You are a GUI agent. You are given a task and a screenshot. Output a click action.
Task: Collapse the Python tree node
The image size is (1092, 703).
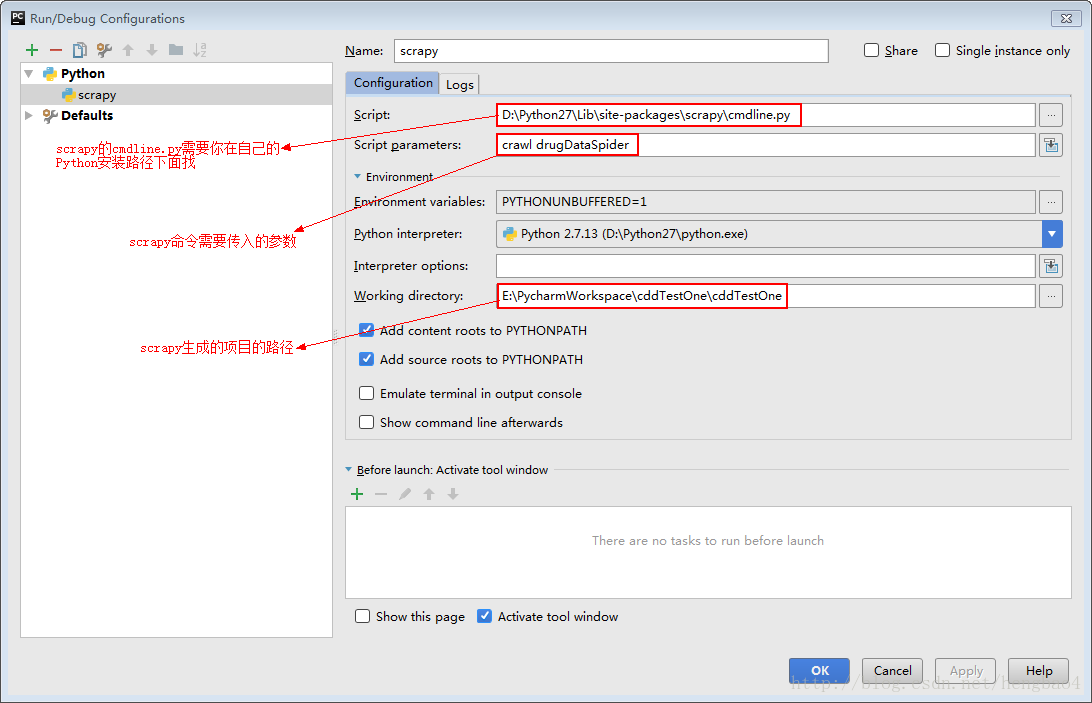(x=29, y=74)
